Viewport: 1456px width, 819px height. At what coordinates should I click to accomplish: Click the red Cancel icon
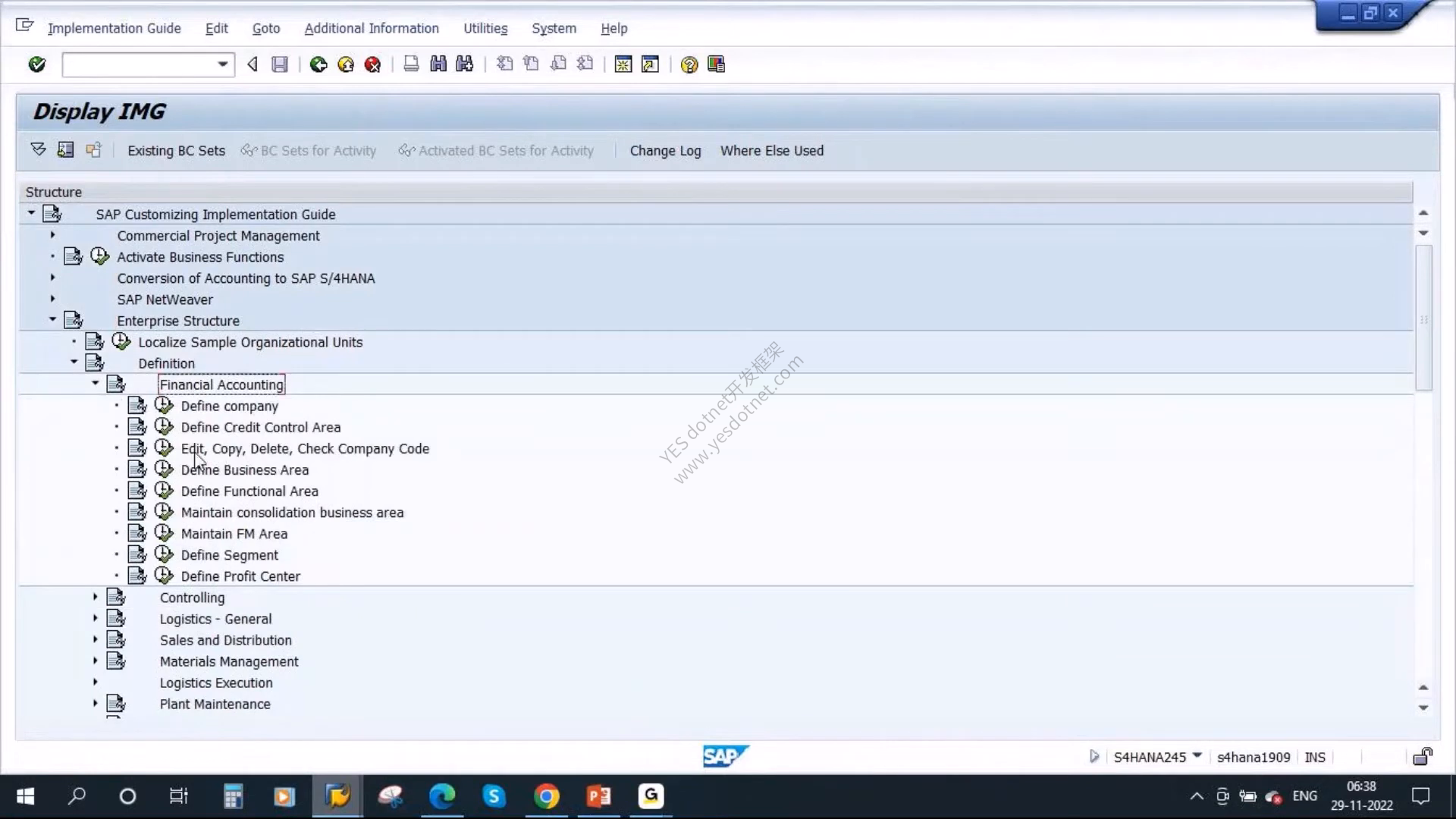372,64
